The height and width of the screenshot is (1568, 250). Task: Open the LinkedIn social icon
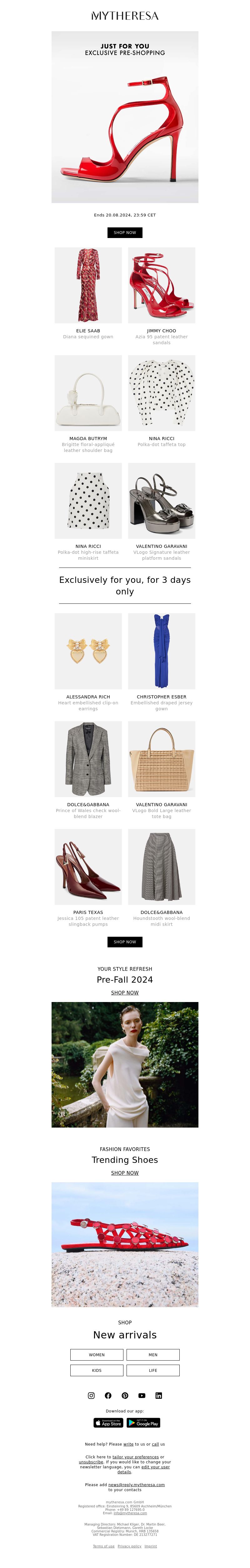[x=159, y=1396]
